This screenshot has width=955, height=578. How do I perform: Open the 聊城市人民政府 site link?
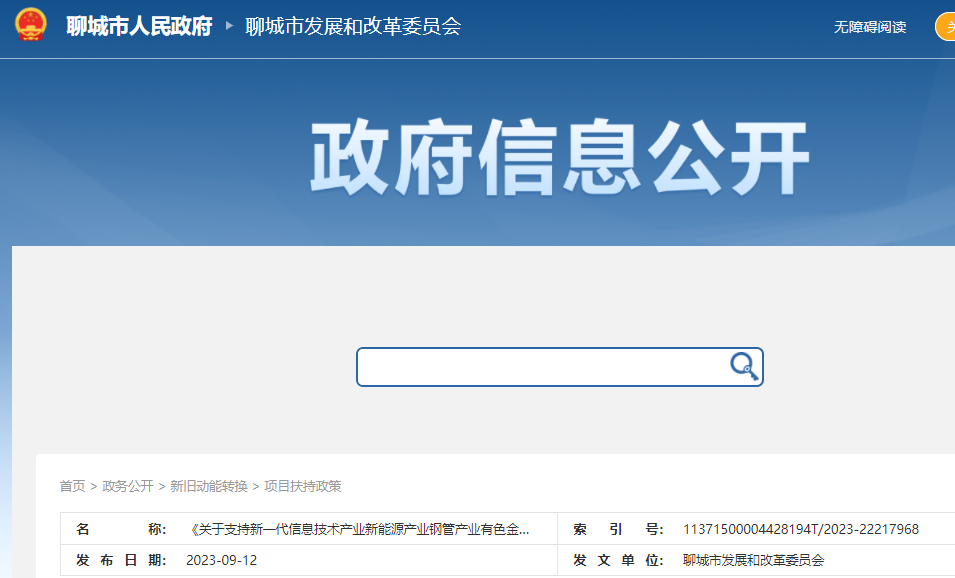139,27
